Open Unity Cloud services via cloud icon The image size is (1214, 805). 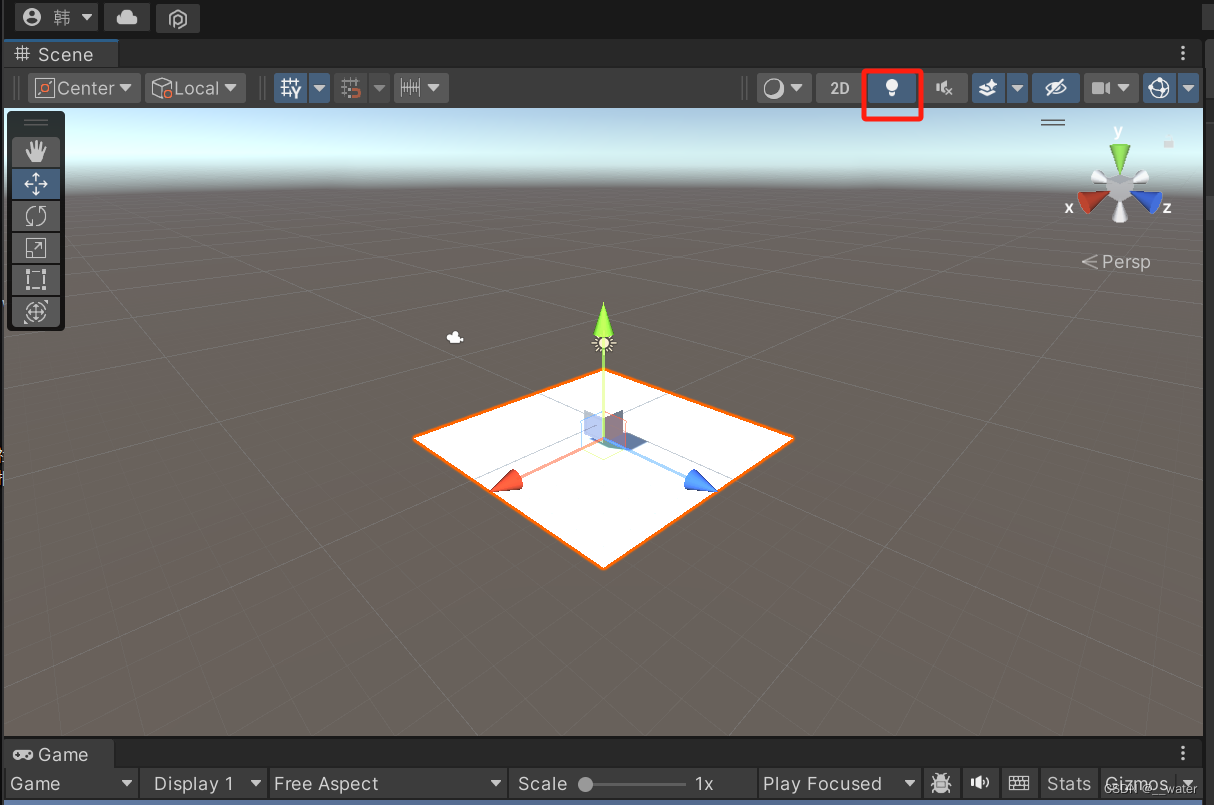point(126,16)
